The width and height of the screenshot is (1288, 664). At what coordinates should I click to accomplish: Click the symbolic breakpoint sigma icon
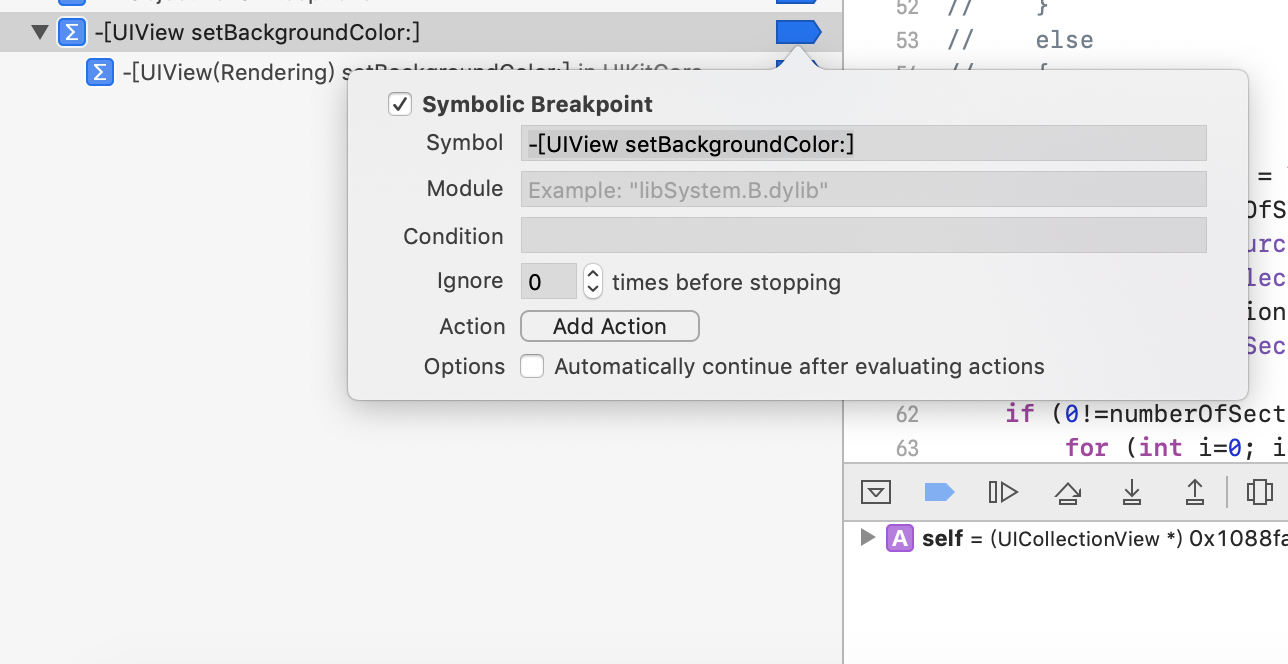coord(71,32)
